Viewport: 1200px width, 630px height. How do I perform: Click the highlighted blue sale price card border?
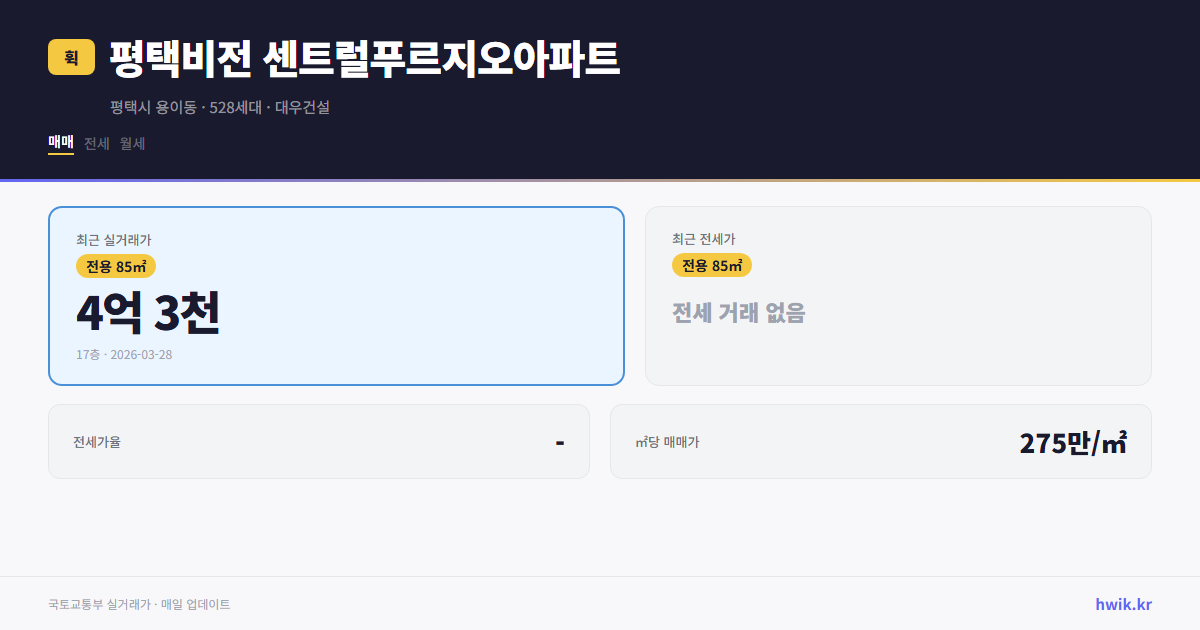pyautogui.click(x=336, y=207)
